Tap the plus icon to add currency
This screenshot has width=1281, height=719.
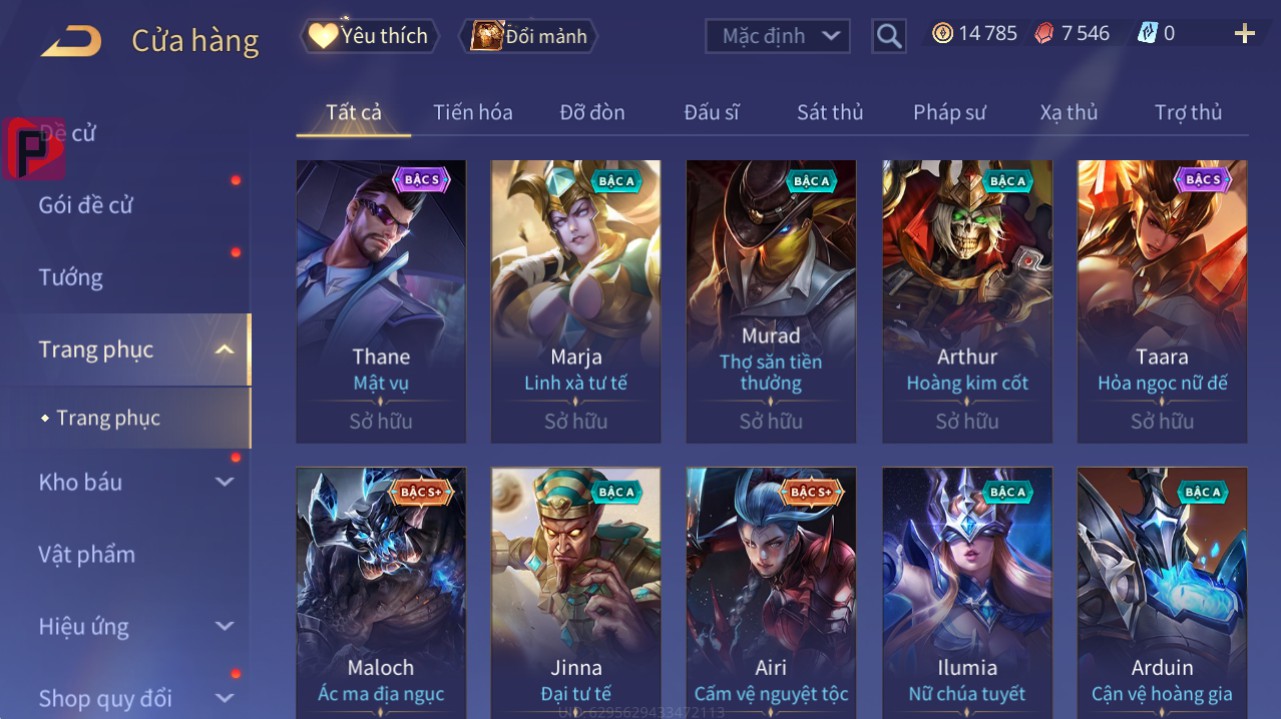[1244, 35]
